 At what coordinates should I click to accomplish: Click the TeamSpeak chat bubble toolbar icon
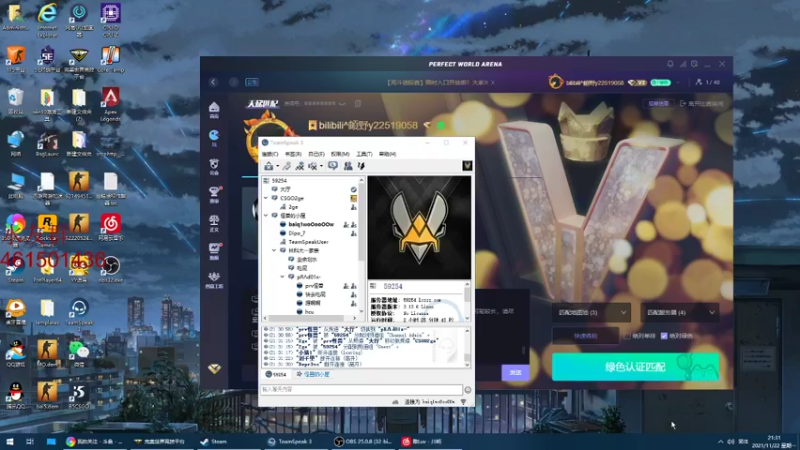tap(333, 166)
